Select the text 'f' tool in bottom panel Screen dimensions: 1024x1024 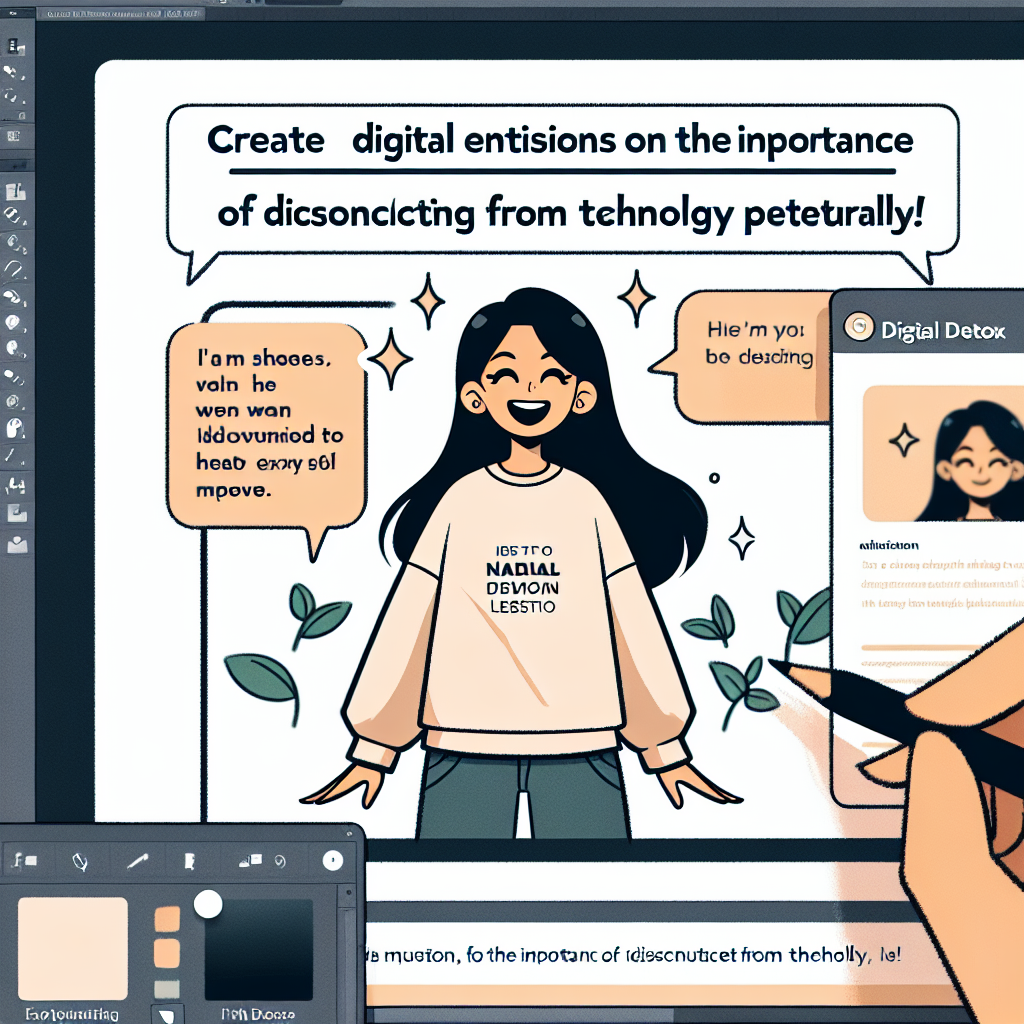25,861
